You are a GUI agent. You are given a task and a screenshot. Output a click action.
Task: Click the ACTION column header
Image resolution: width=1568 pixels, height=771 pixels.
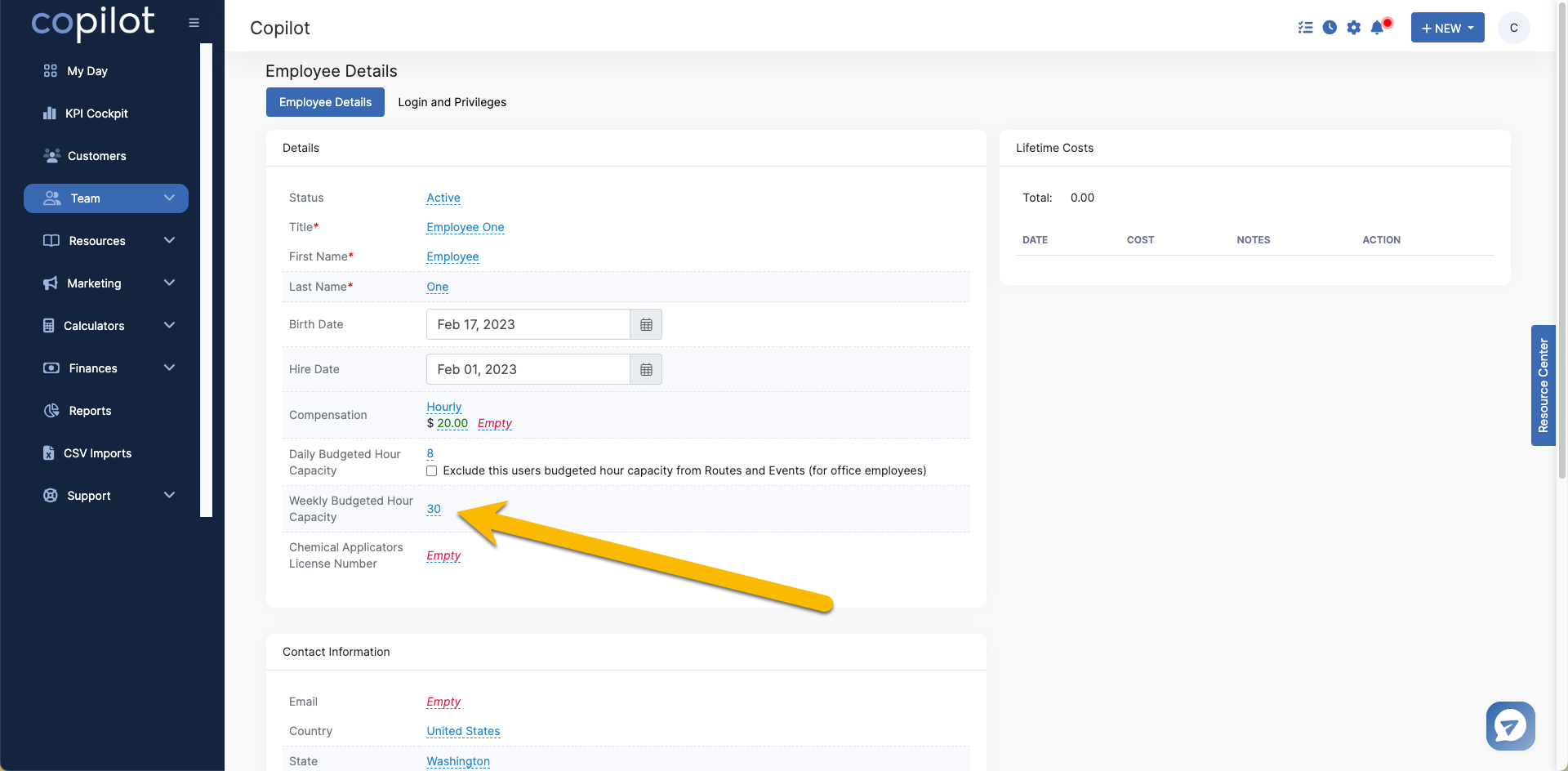(1381, 240)
